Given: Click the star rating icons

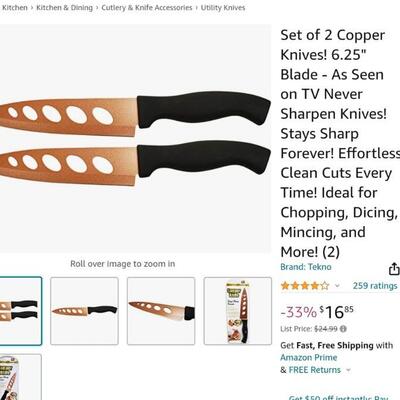Looking at the screenshot, I should [x=305, y=286].
